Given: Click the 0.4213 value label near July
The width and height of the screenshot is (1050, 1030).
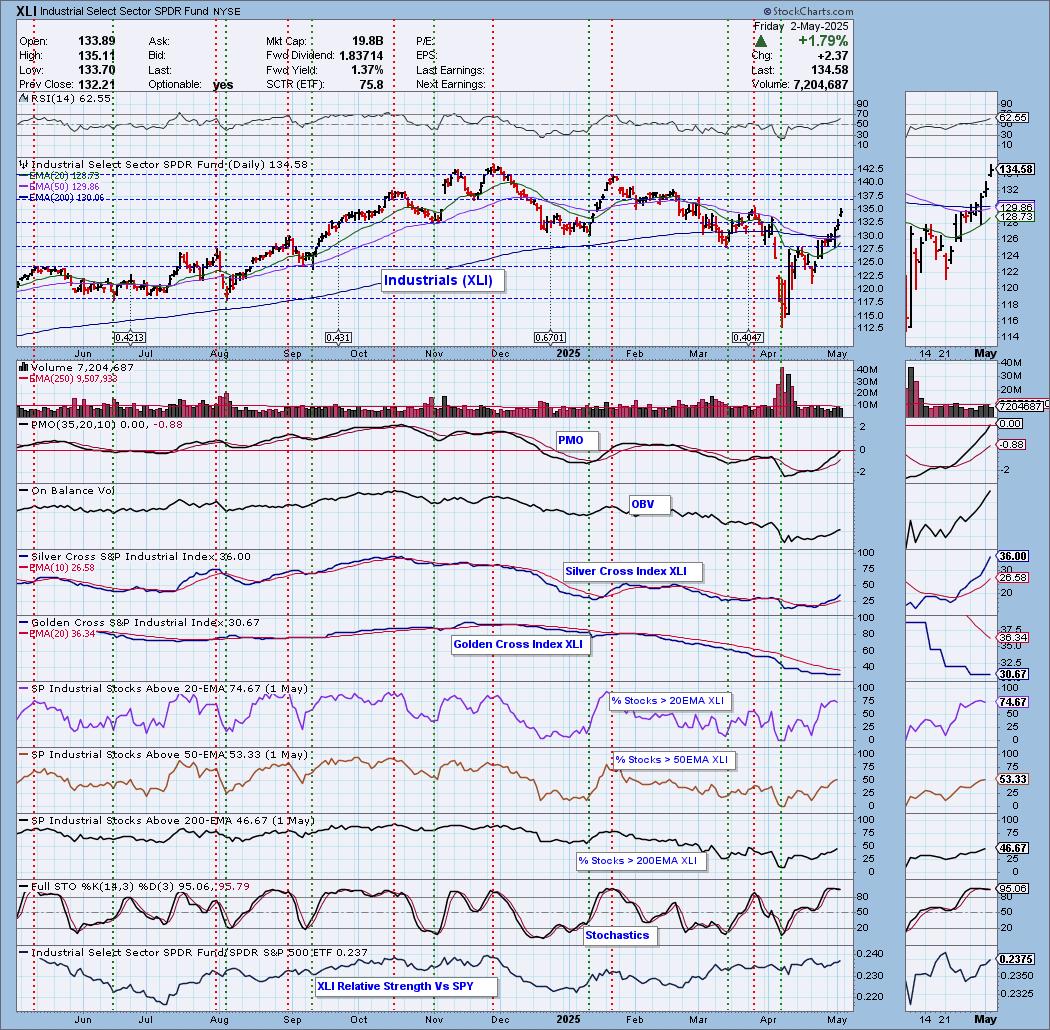Looking at the screenshot, I should click(x=130, y=338).
